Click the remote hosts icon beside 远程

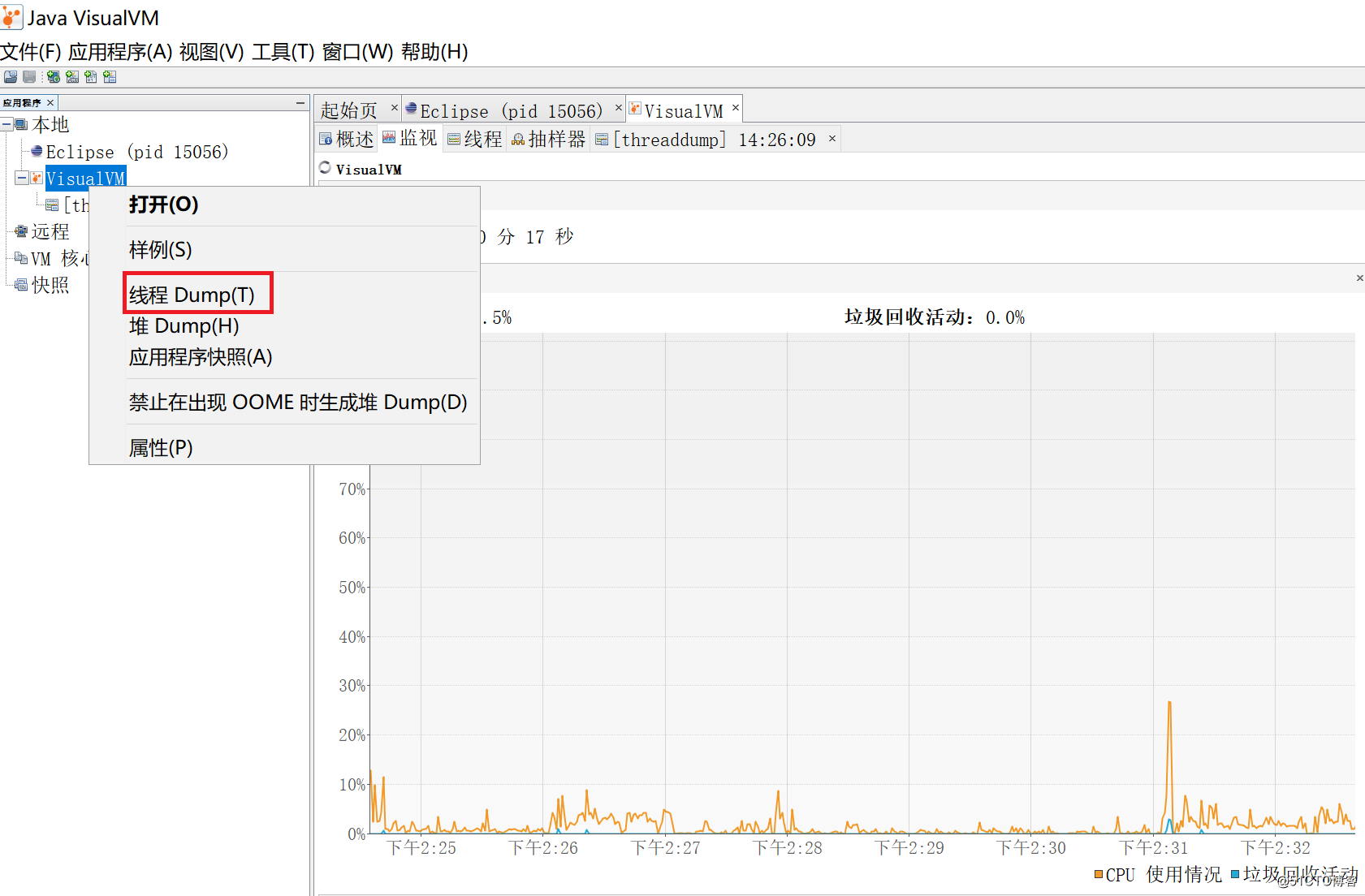22,231
